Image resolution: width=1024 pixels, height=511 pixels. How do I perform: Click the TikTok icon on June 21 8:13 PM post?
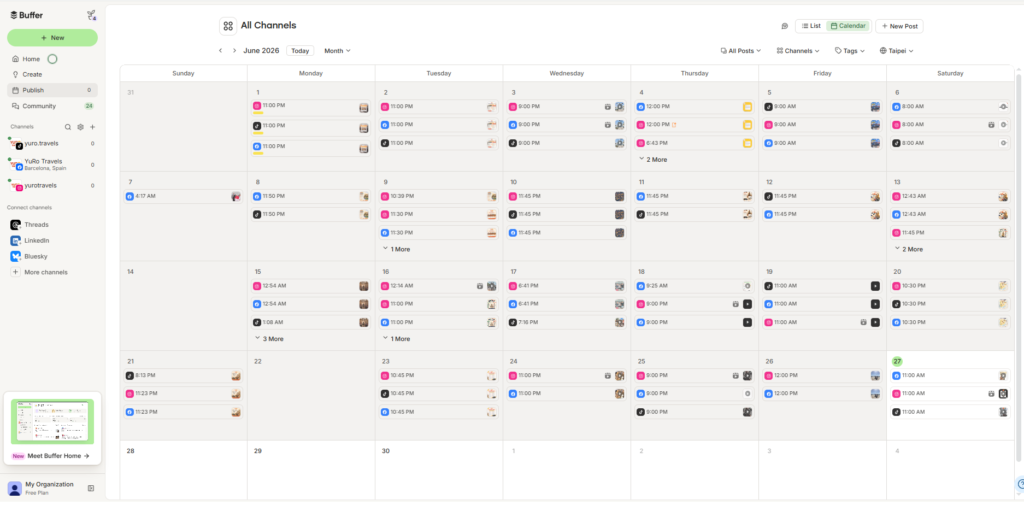(x=129, y=376)
